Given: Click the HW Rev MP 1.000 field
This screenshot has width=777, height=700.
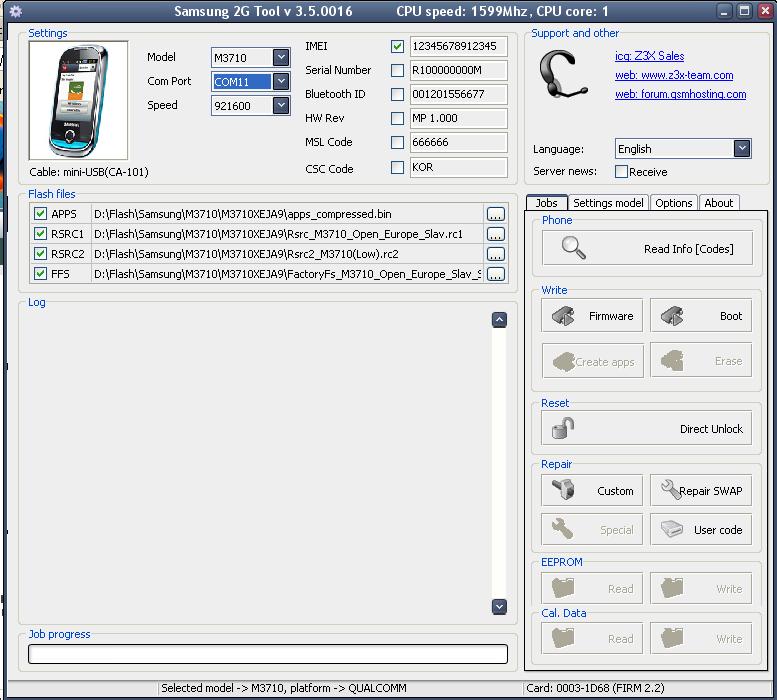Looking at the screenshot, I should [458, 118].
